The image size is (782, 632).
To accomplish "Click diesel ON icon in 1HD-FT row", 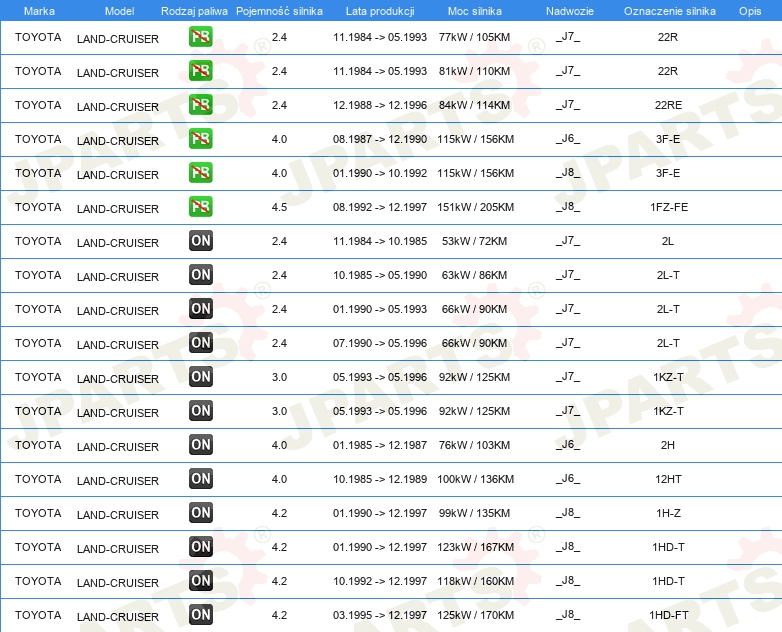I will pos(200,614).
